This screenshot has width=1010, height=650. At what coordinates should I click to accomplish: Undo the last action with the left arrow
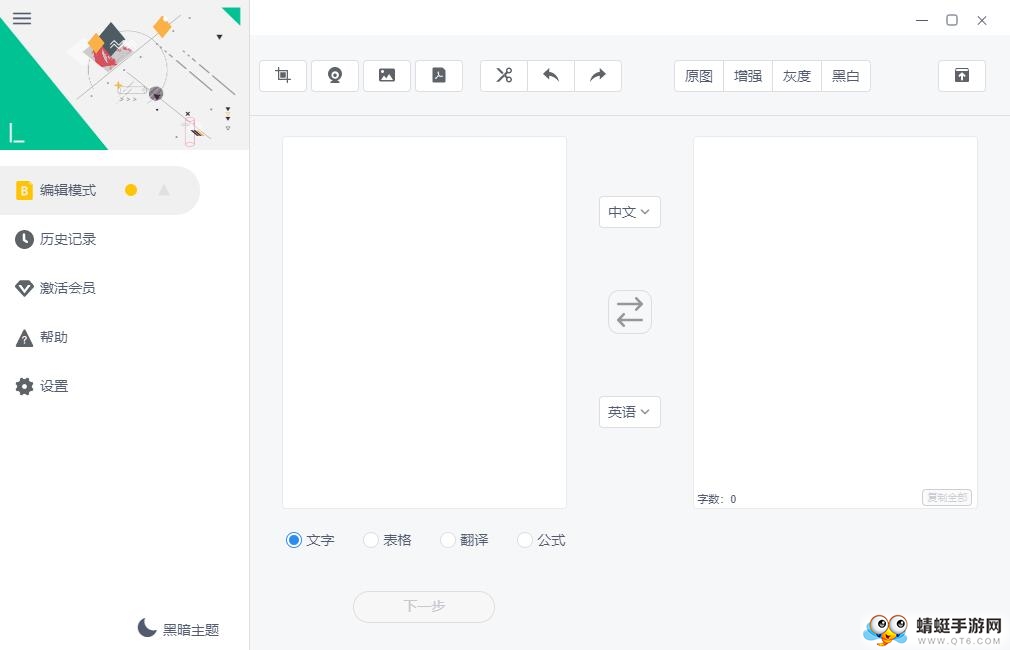tap(551, 75)
